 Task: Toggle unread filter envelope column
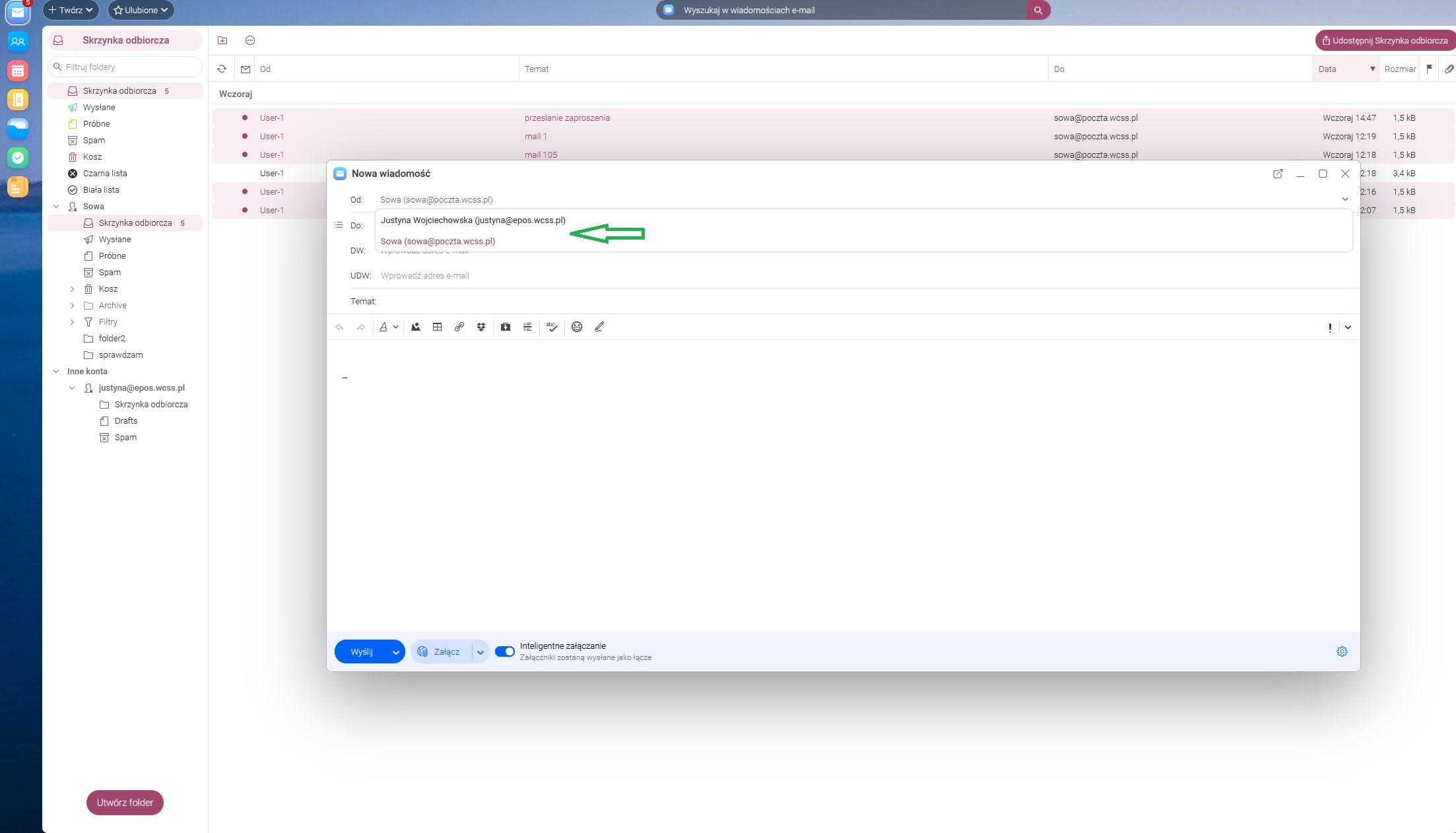[246, 69]
